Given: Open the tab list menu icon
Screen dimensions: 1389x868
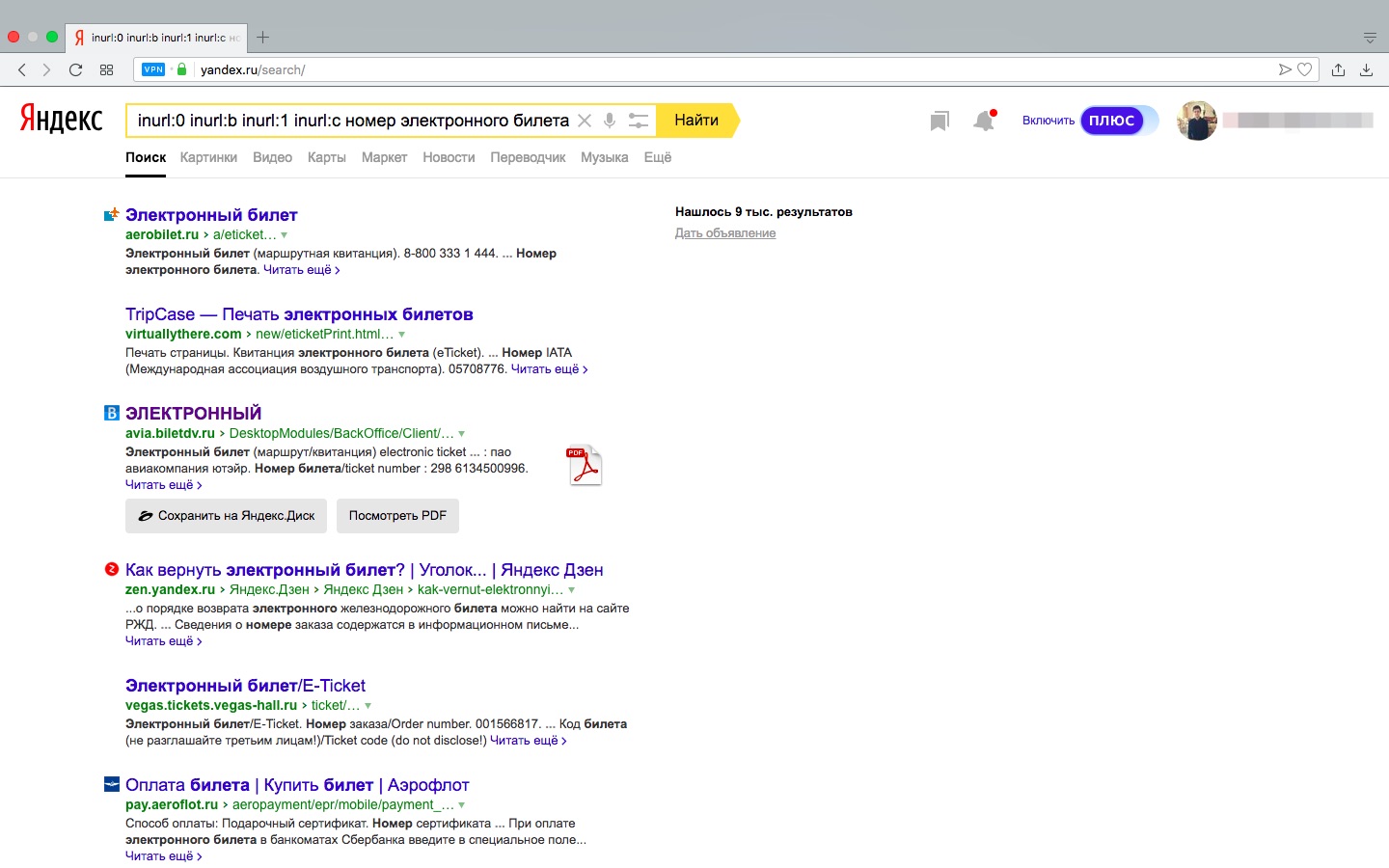Looking at the screenshot, I should (x=1370, y=38).
